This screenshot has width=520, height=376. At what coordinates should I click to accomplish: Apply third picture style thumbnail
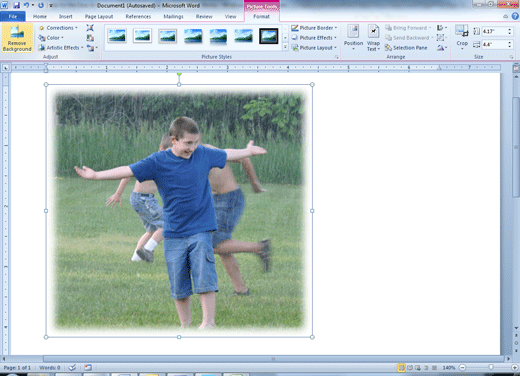click(x=168, y=36)
